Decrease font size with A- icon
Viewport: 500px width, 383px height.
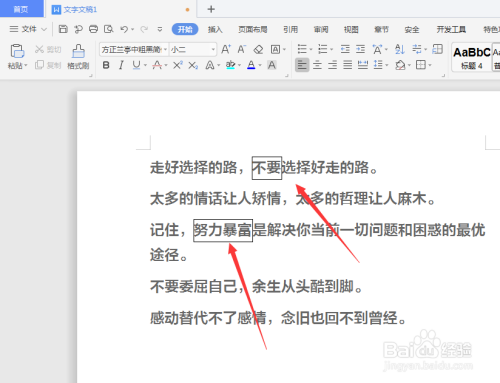click(x=242, y=49)
